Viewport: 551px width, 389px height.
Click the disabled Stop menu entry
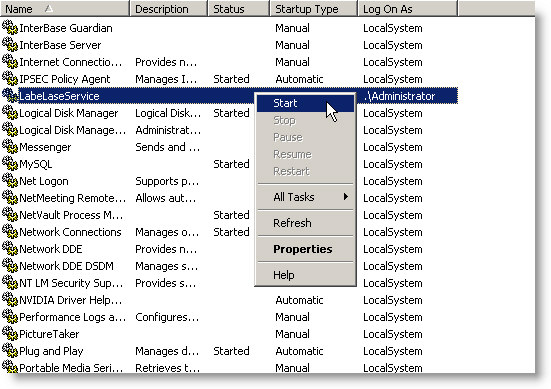[x=305, y=120]
